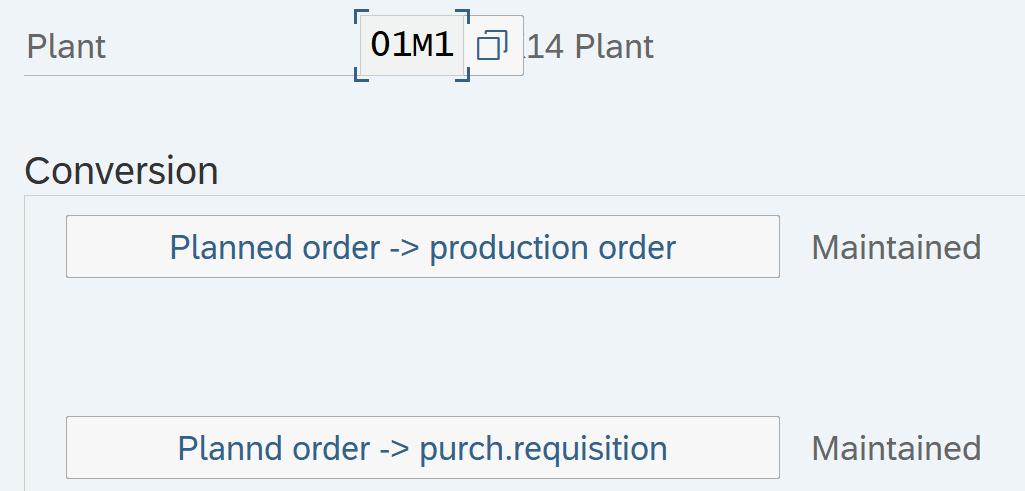Viewport: 1025px width, 491px height.
Task: Click the plant name text right of help icon
Action: coord(590,47)
